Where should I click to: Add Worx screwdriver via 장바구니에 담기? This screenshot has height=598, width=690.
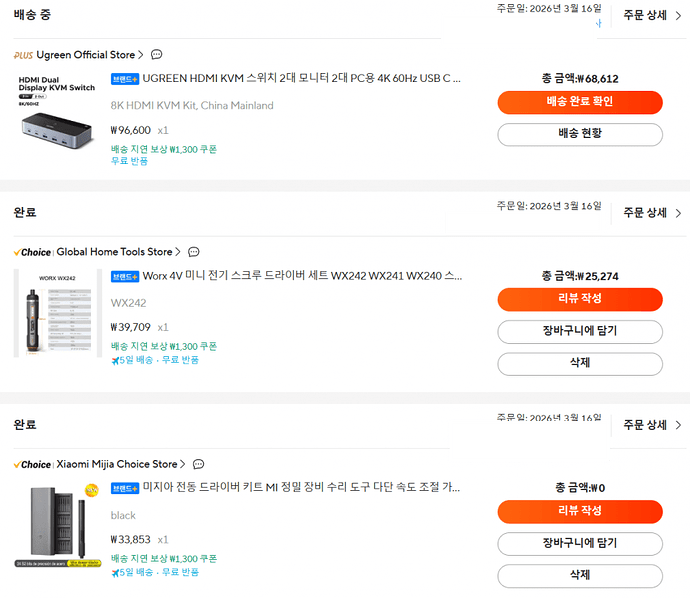[x=579, y=332]
